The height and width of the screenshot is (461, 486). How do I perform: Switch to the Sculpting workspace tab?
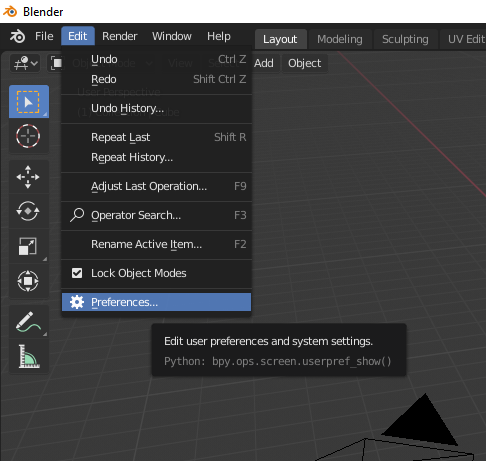(405, 39)
